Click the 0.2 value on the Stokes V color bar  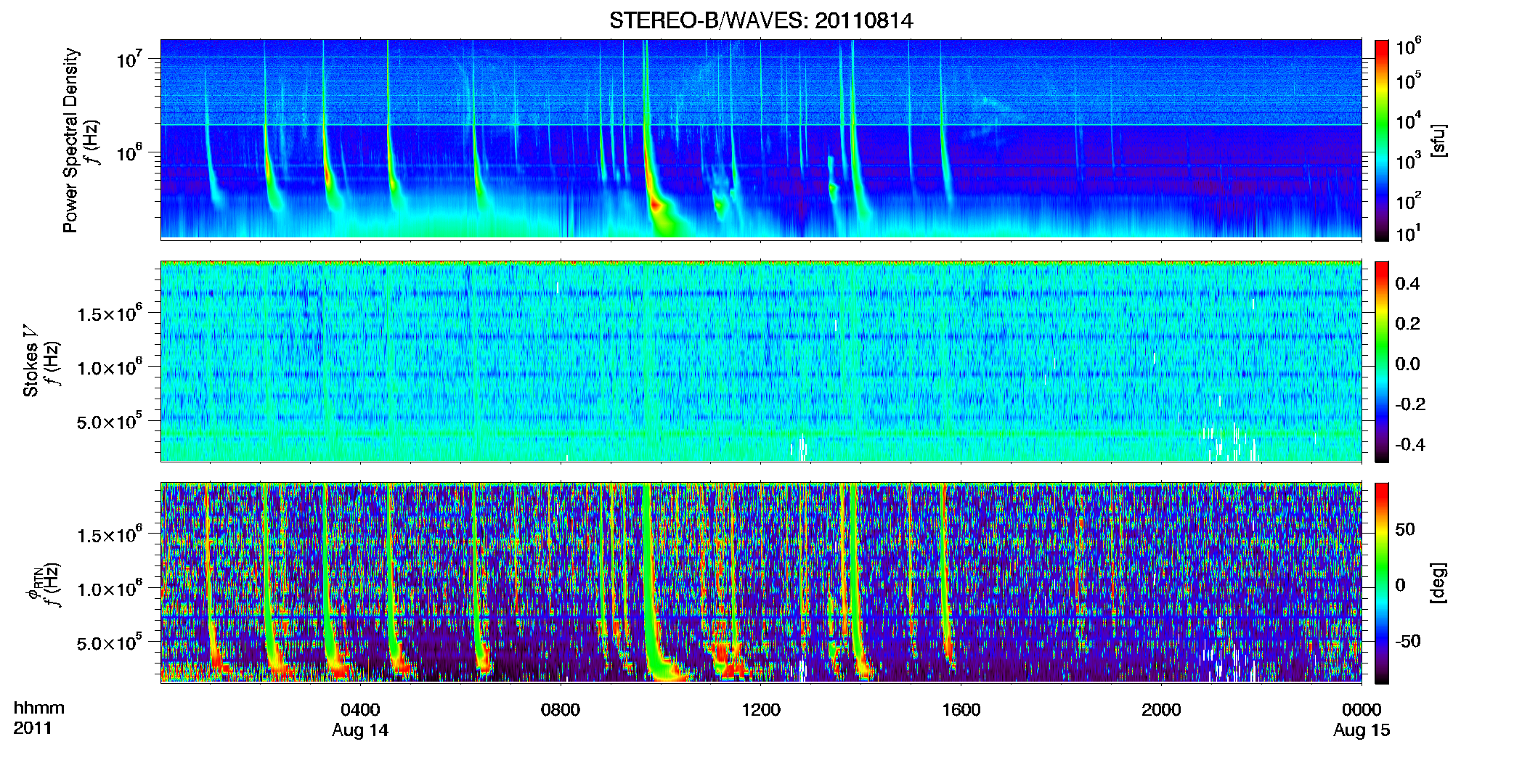(x=1407, y=324)
